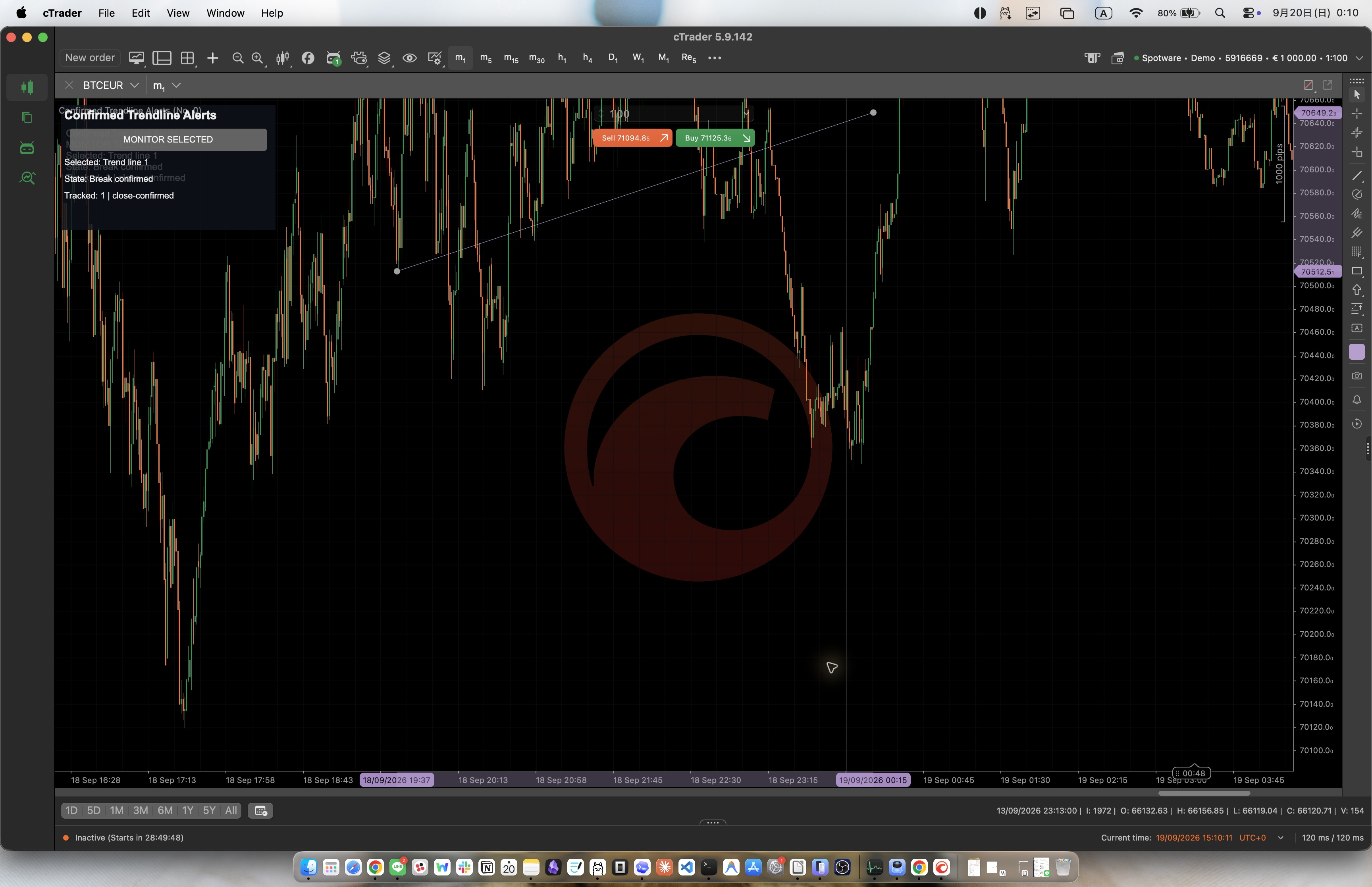Toggle the hide drawings icon in chart header

[x=1308, y=85]
